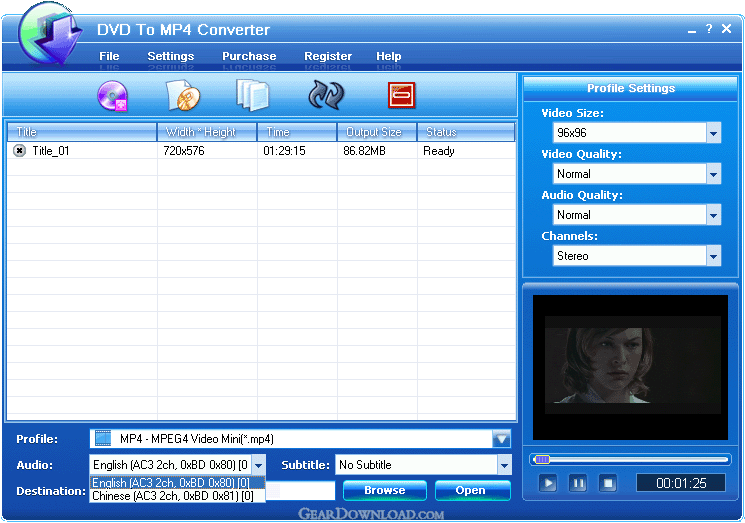Select the Title_01 text in list
Screen dimensions: 745x523
pyautogui.click(x=51, y=151)
